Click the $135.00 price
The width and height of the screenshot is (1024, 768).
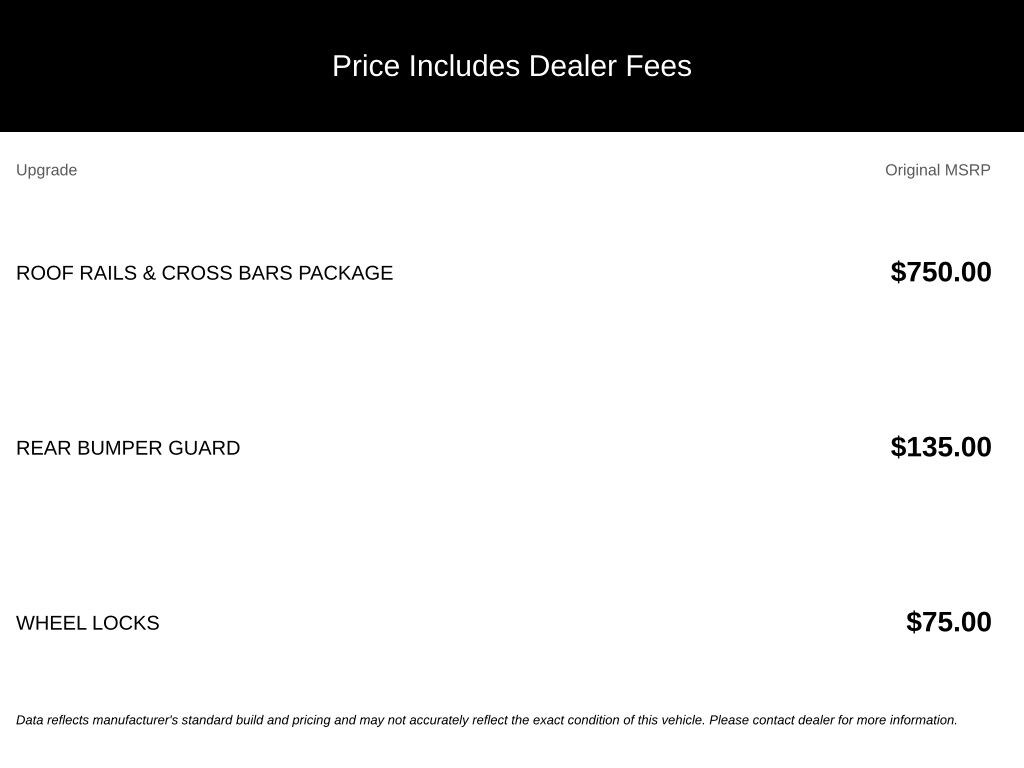(940, 447)
